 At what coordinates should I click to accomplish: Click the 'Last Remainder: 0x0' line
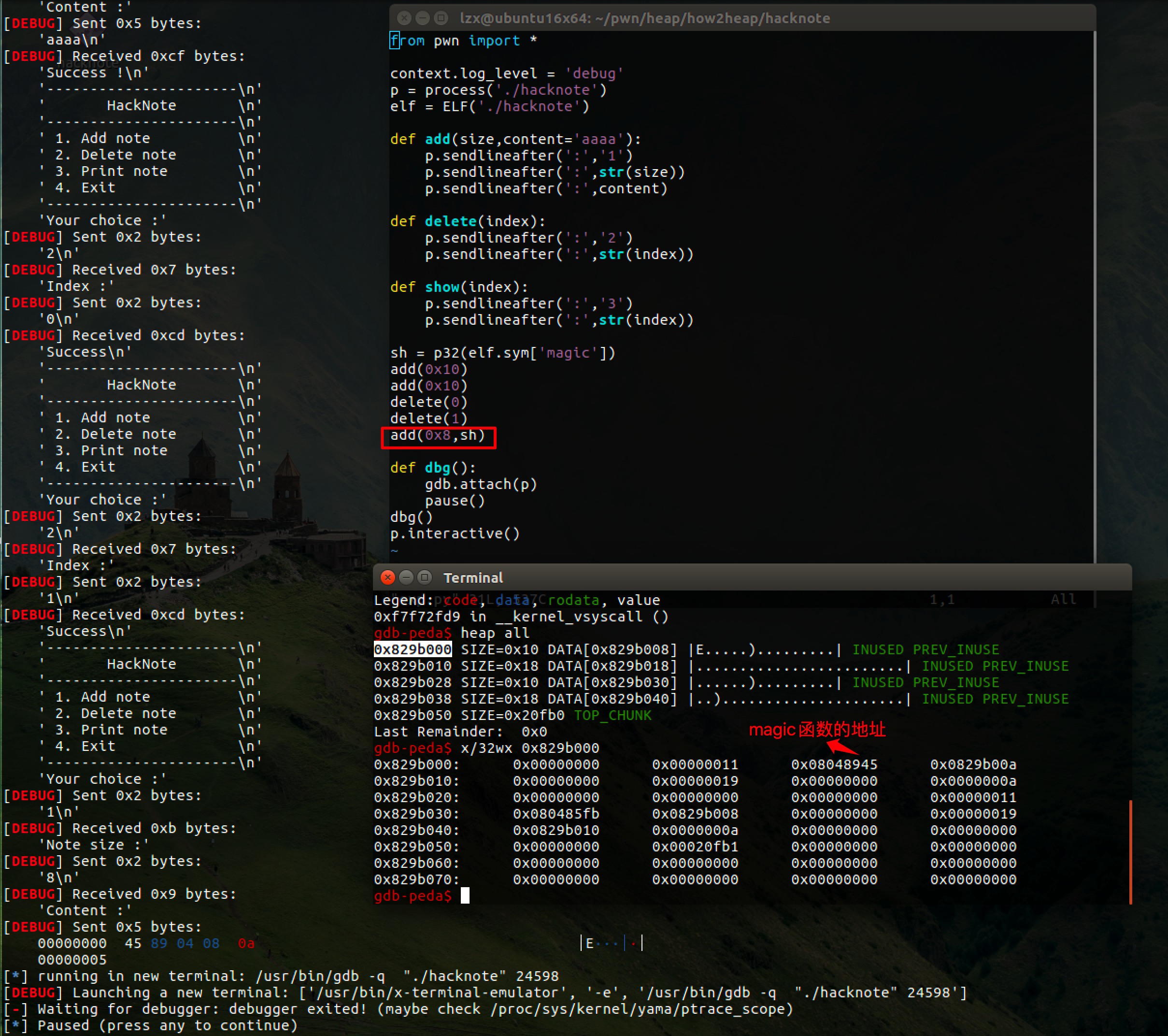pos(460,731)
